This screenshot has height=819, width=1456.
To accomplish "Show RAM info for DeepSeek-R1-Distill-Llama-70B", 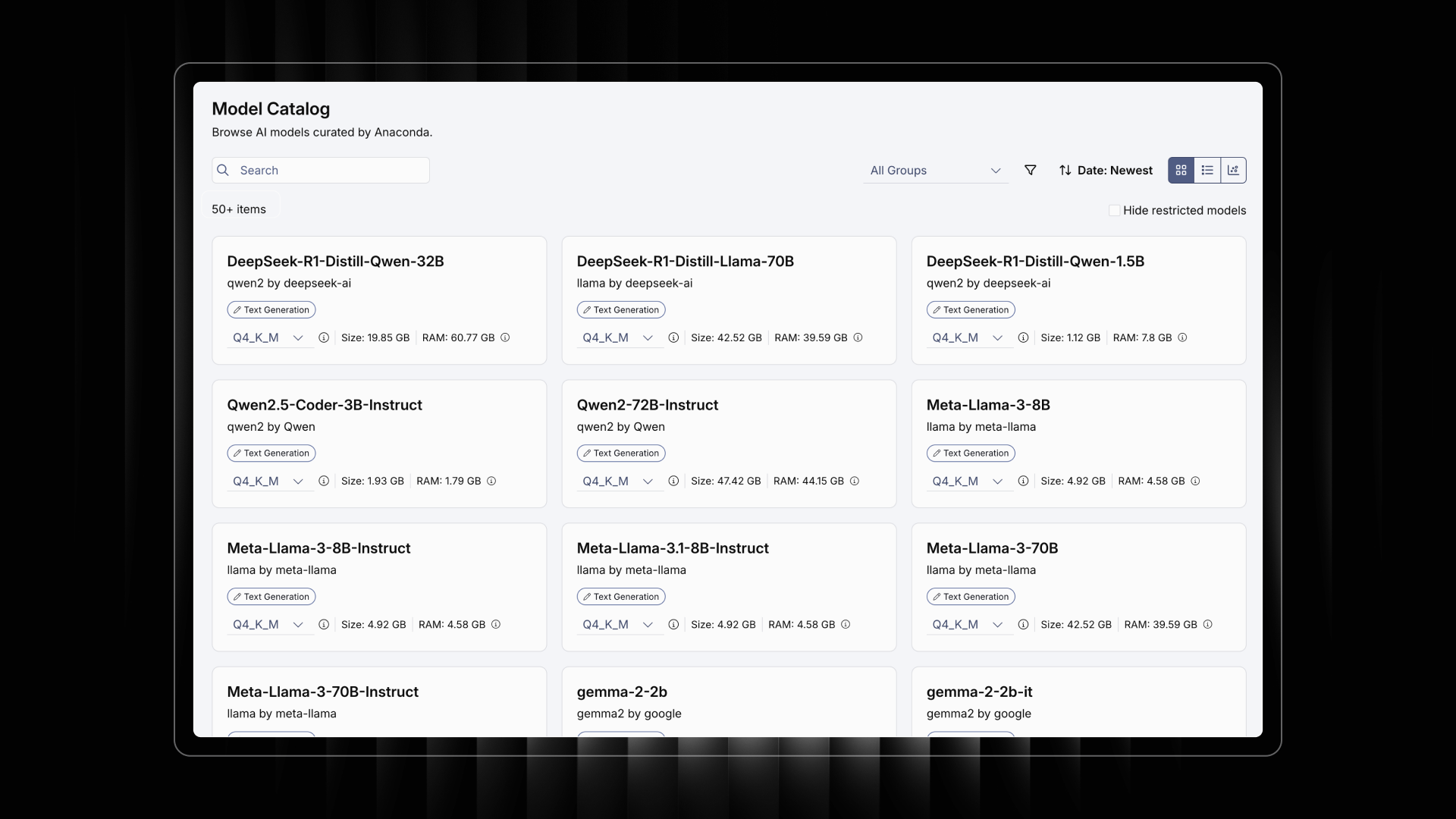I will 858,337.
